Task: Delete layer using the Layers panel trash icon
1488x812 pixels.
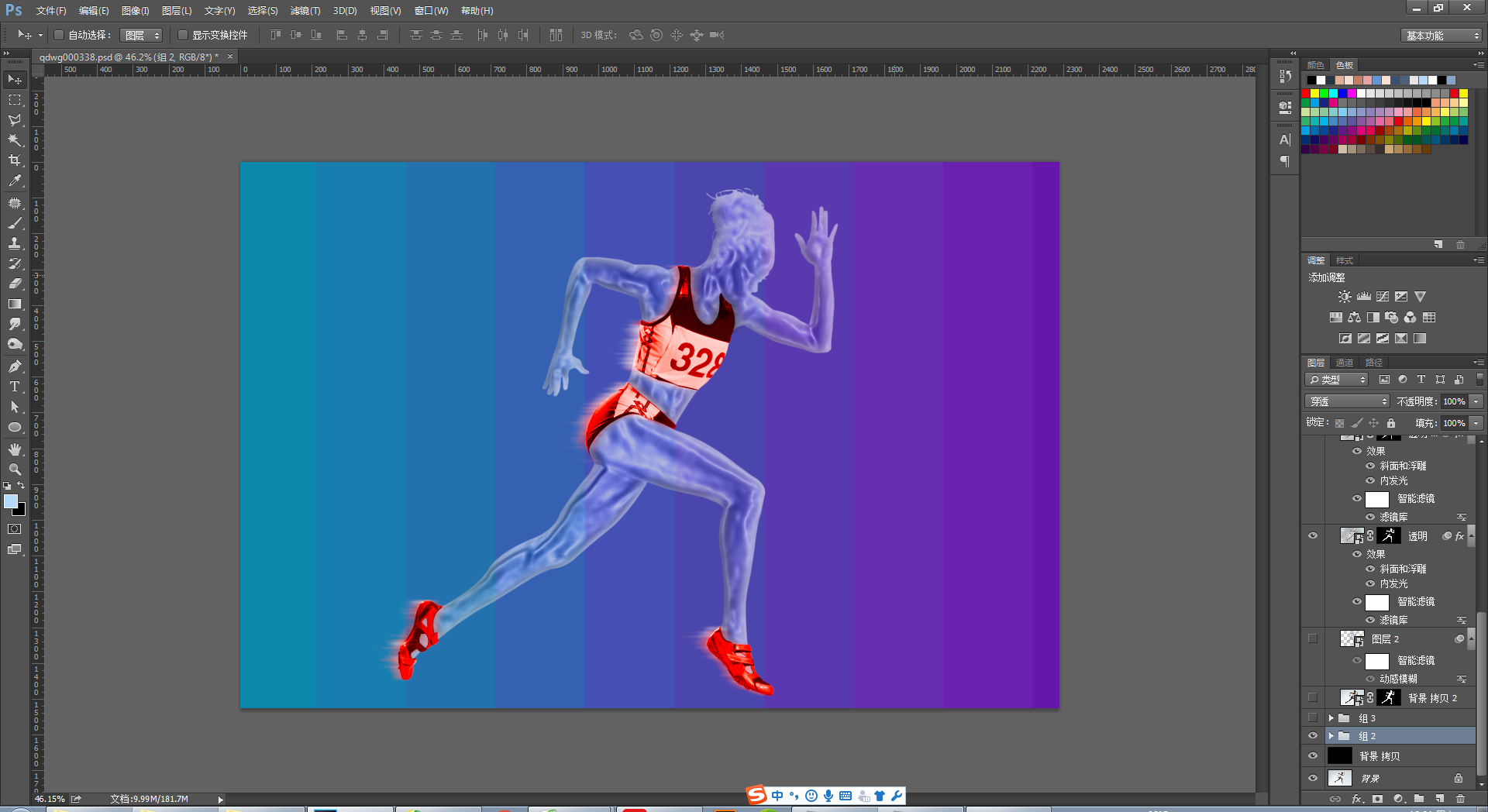Action: (x=1461, y=799)
